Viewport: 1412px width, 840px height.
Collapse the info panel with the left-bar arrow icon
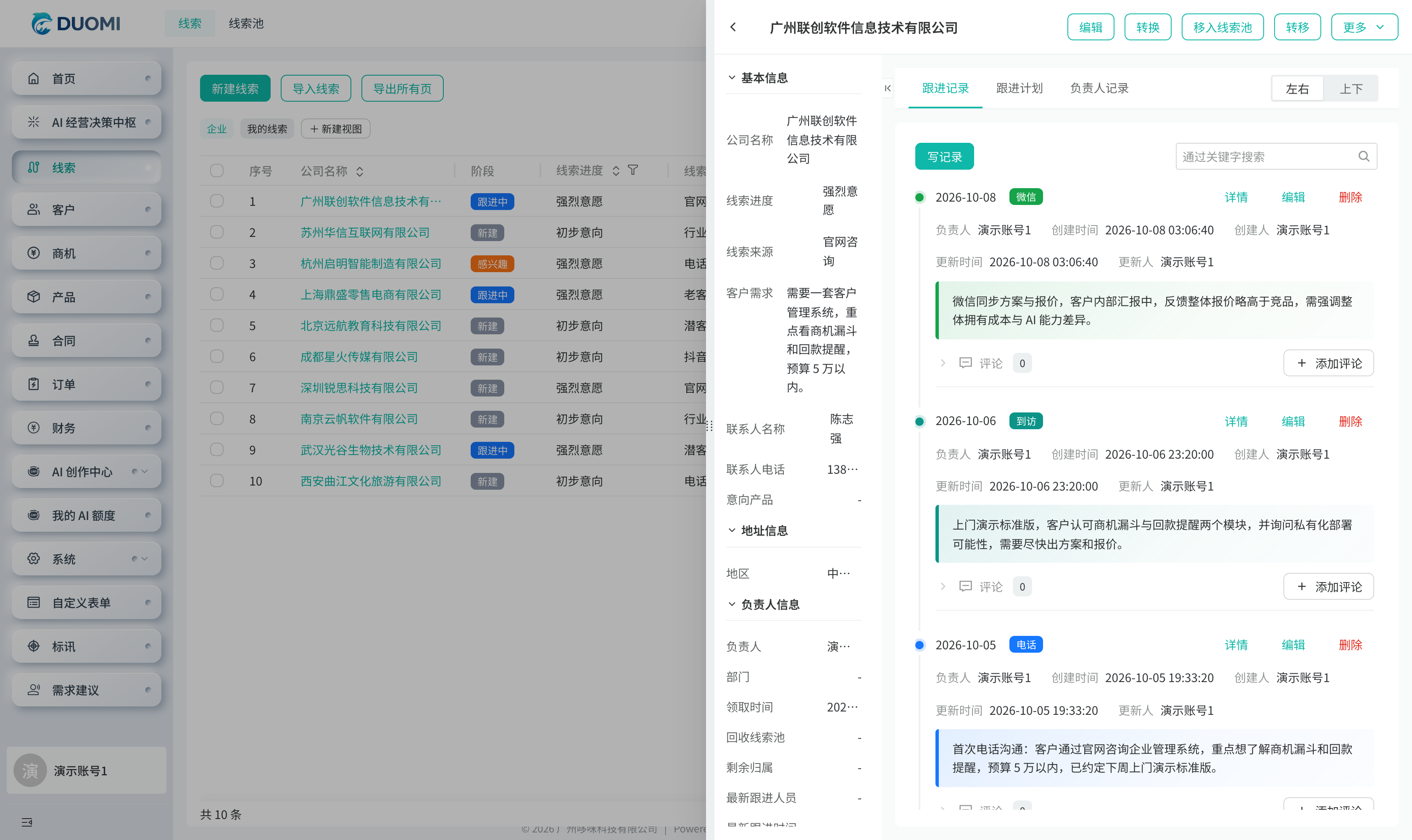888,88
